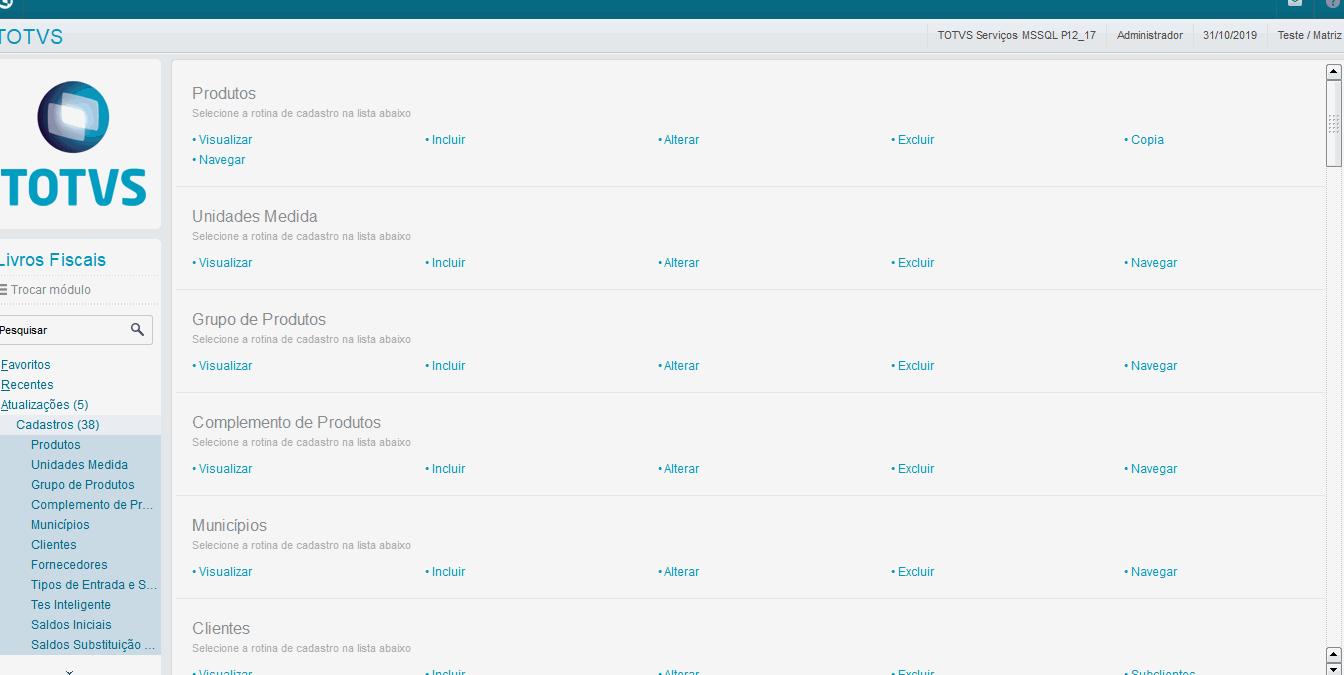The image size is (1344, 675).
Task: Select Tipos de Entrada e S... item
Action: coord(94,585)
